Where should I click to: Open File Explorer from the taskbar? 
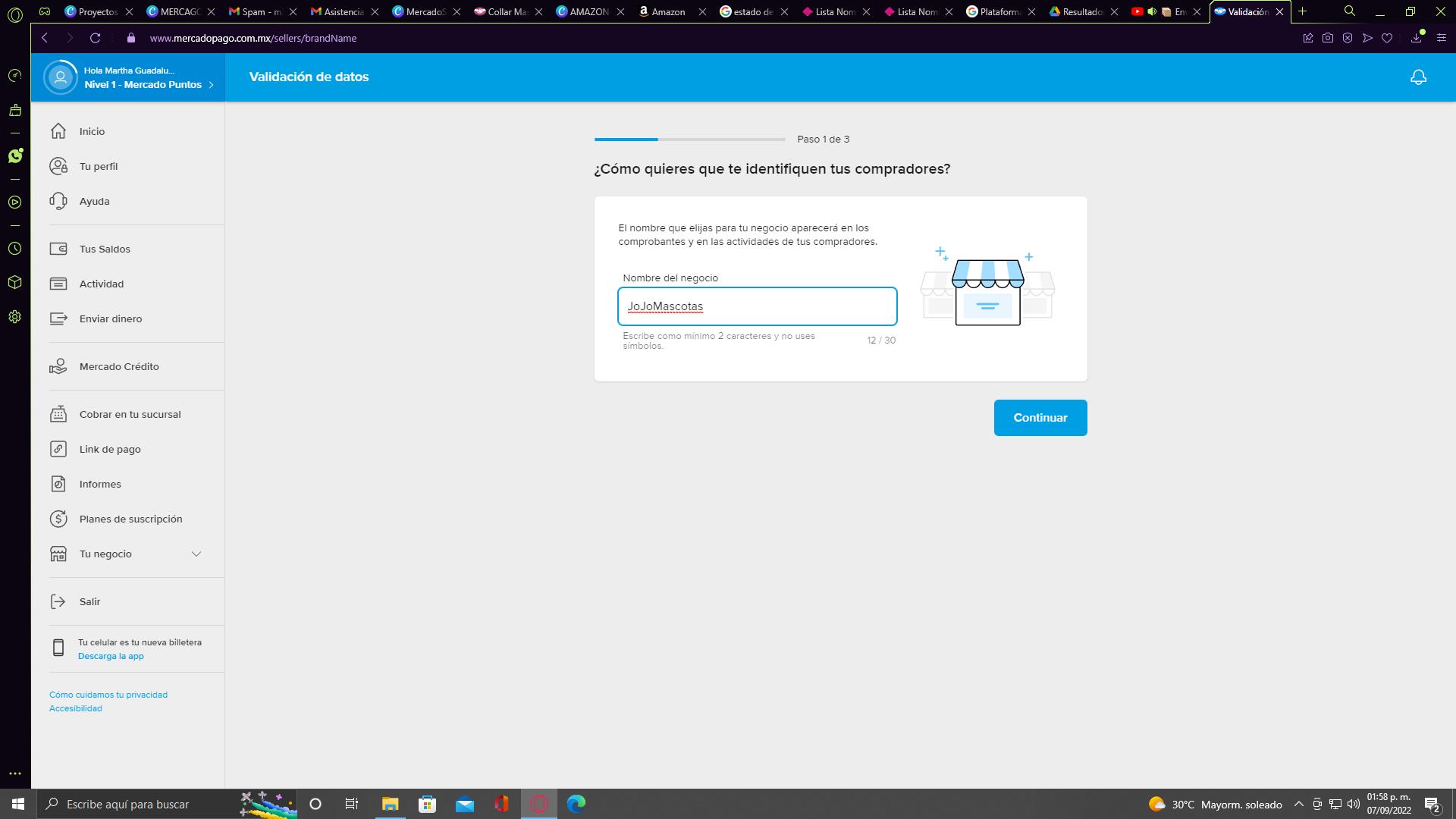point(390,804)
